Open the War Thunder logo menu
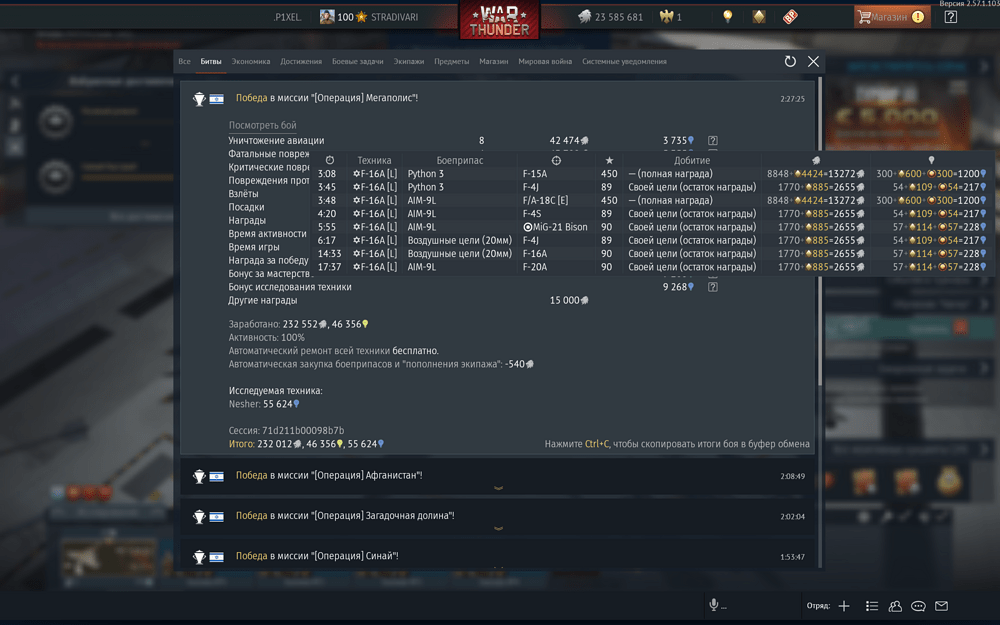This screenshot has height=625, width=1000. (499, 20)
